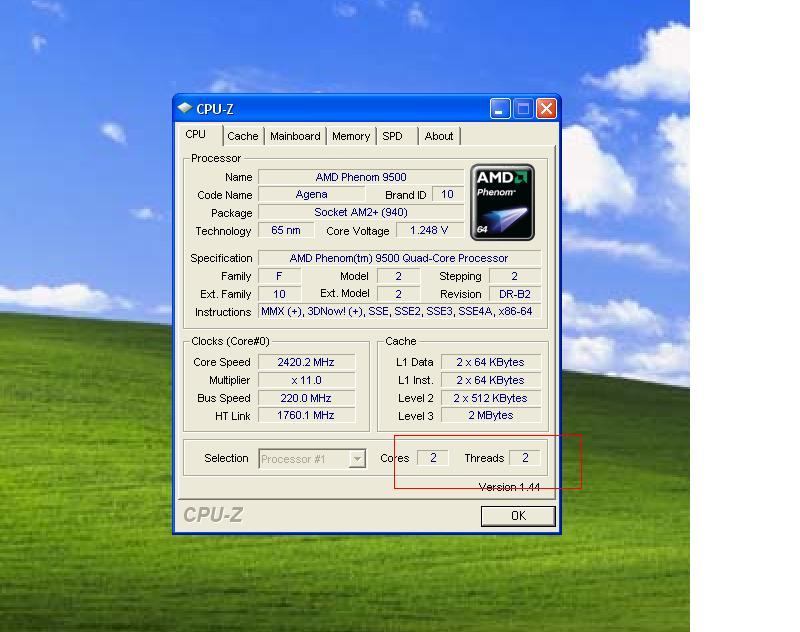
Task: Open the Mainboard tab
Action: point(295,136)
